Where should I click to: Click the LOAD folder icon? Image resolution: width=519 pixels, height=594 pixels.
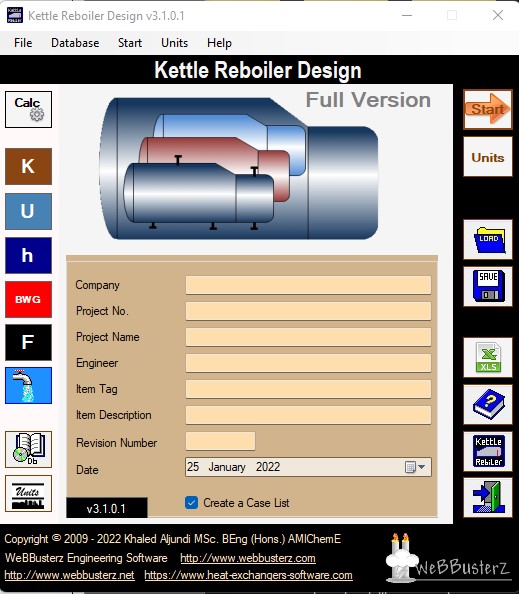tap(488, 239)
